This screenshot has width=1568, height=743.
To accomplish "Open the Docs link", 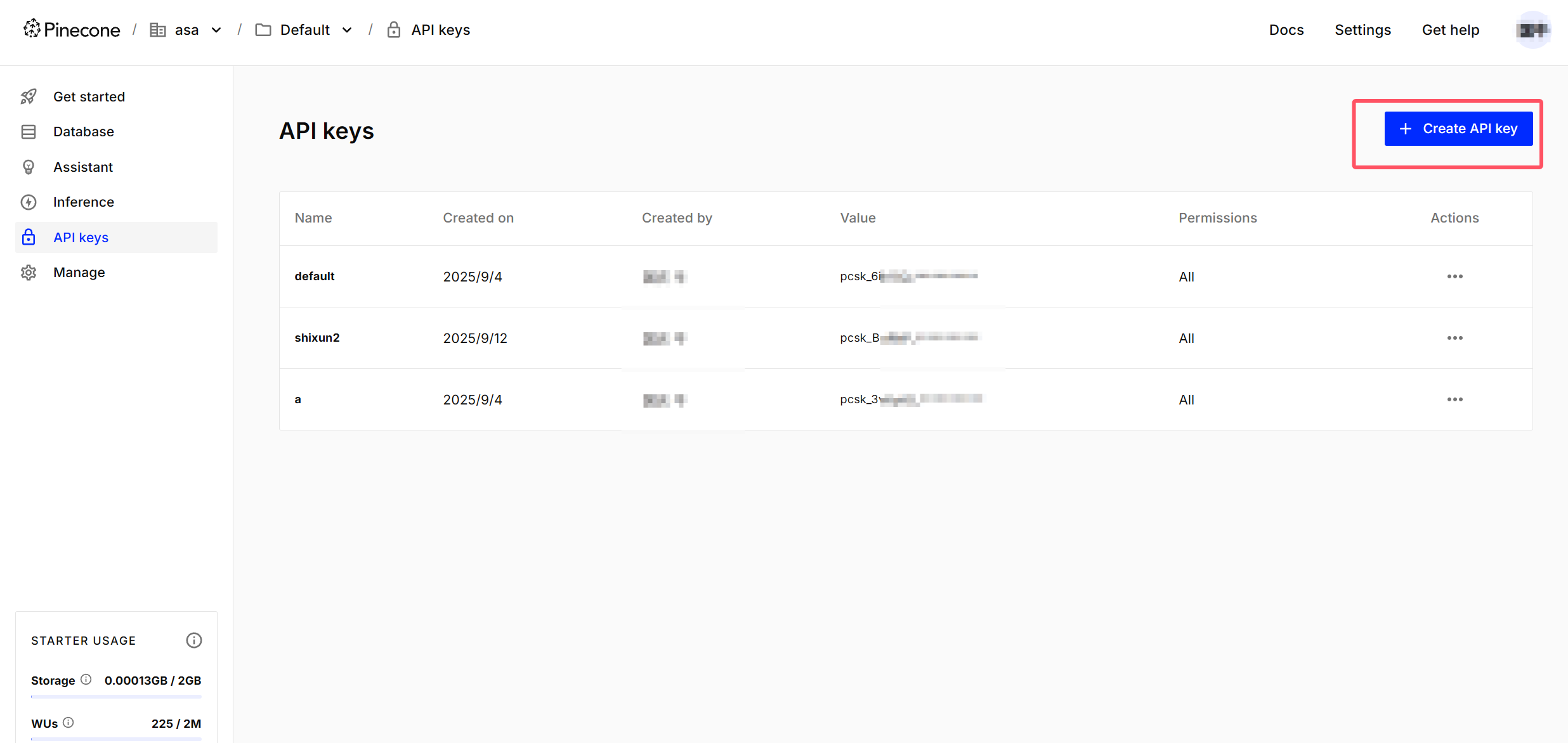I will [x=1286, y=30].
